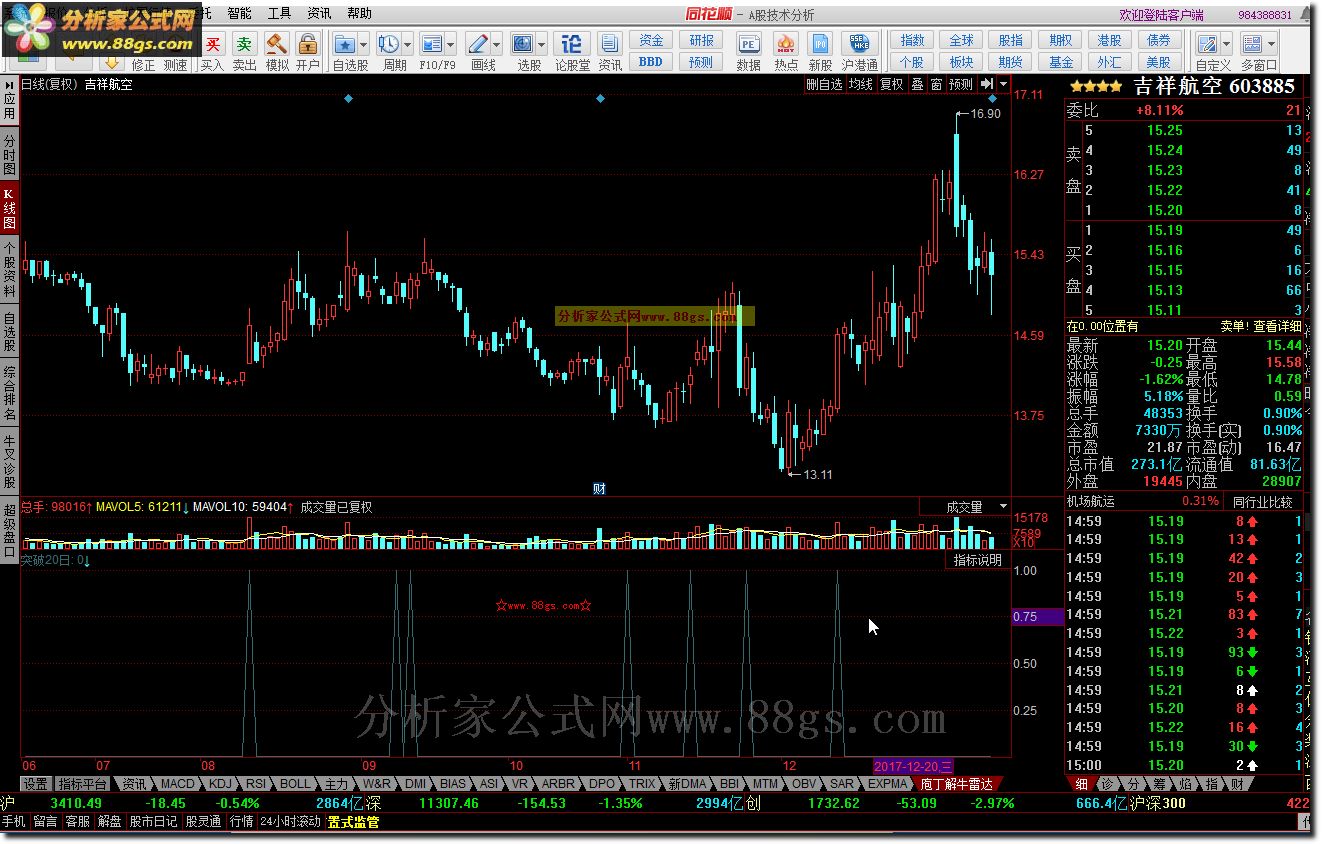Open the 新股 IPO icon
Viewport: 1322px width, 844px height.
(820, 44)
